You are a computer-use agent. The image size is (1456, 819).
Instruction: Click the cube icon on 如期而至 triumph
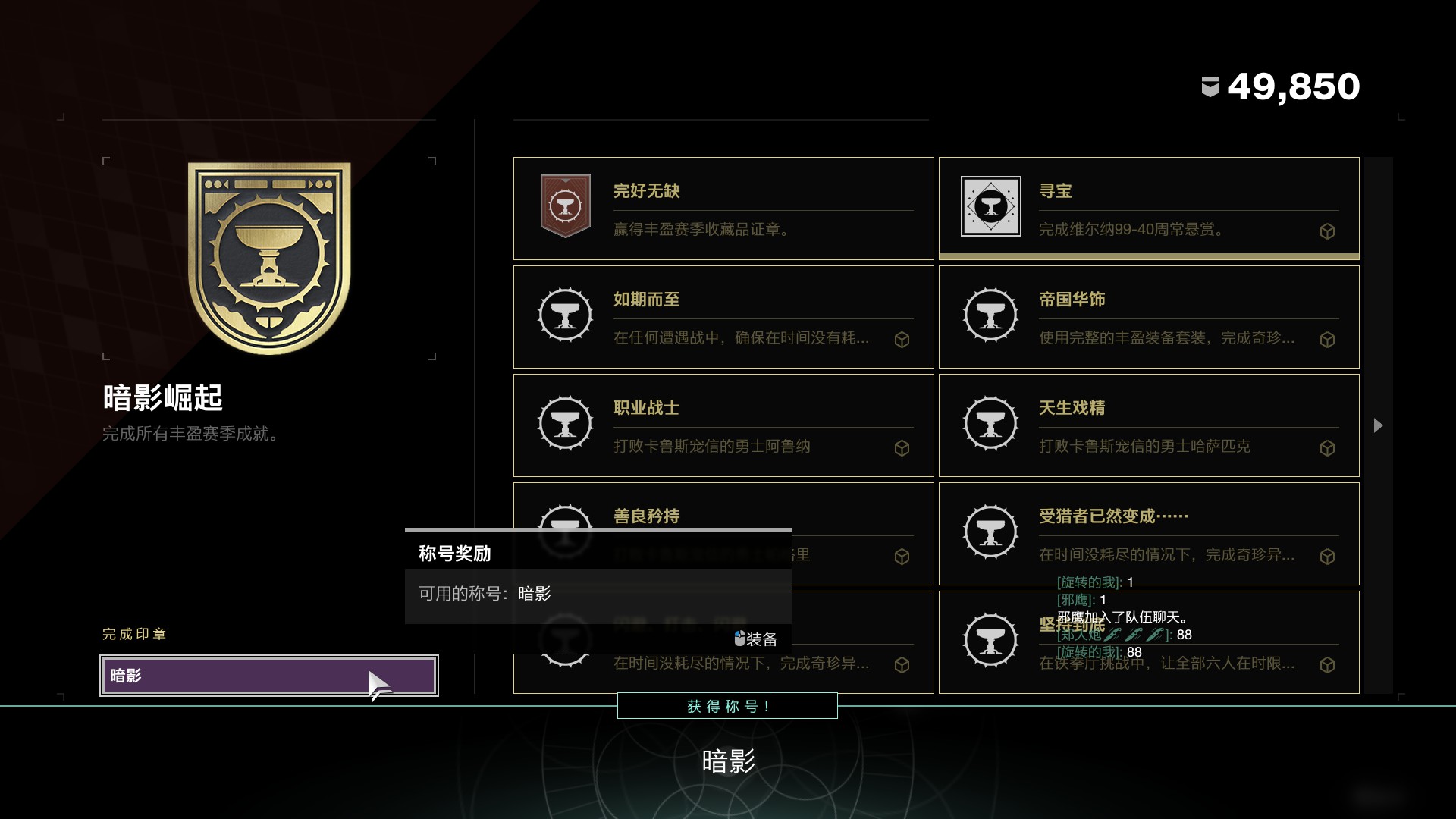click(x=902, y=340)
